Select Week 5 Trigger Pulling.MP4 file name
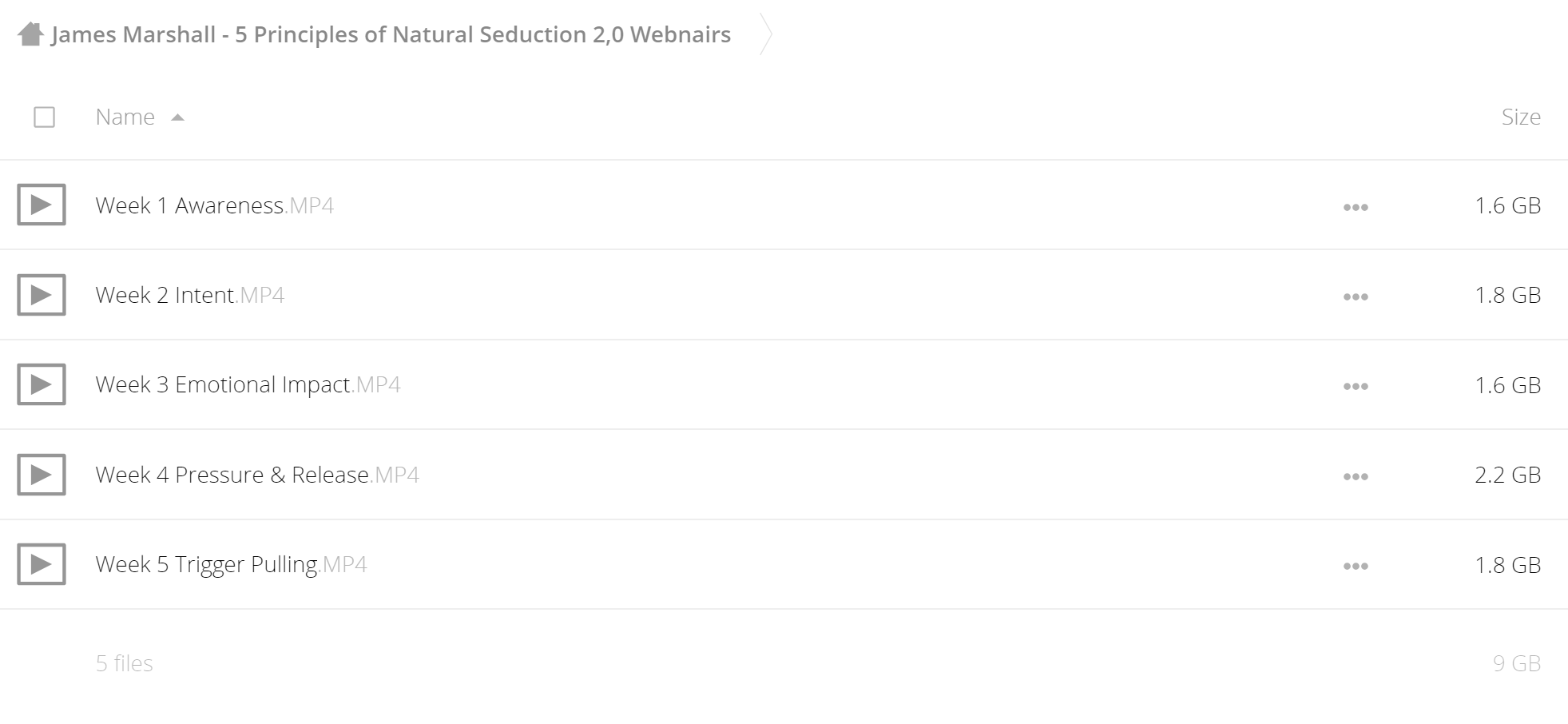Viewport: 1568px width, 724px height. 231,564
